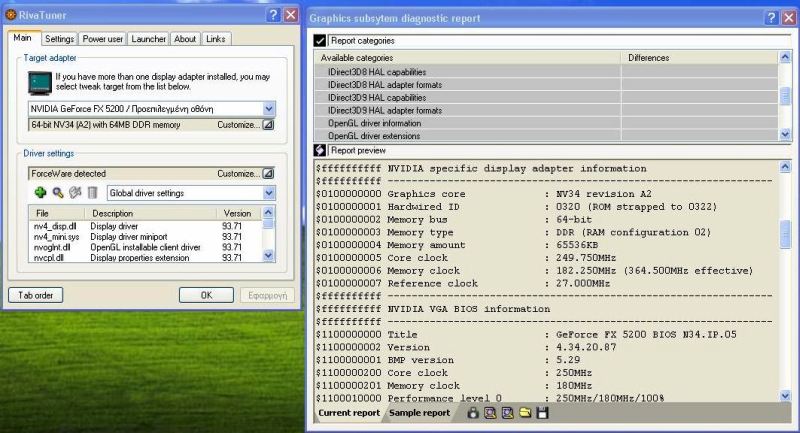Click the categories list scroll-up arrow
Screen dimensions: 800x433
click(x=785, y=57)
